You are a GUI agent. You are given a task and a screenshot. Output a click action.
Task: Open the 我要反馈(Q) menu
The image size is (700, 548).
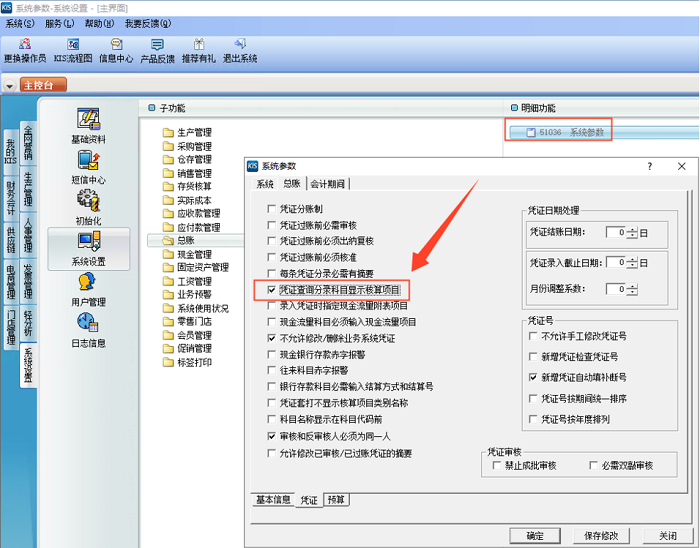[148, 24]
